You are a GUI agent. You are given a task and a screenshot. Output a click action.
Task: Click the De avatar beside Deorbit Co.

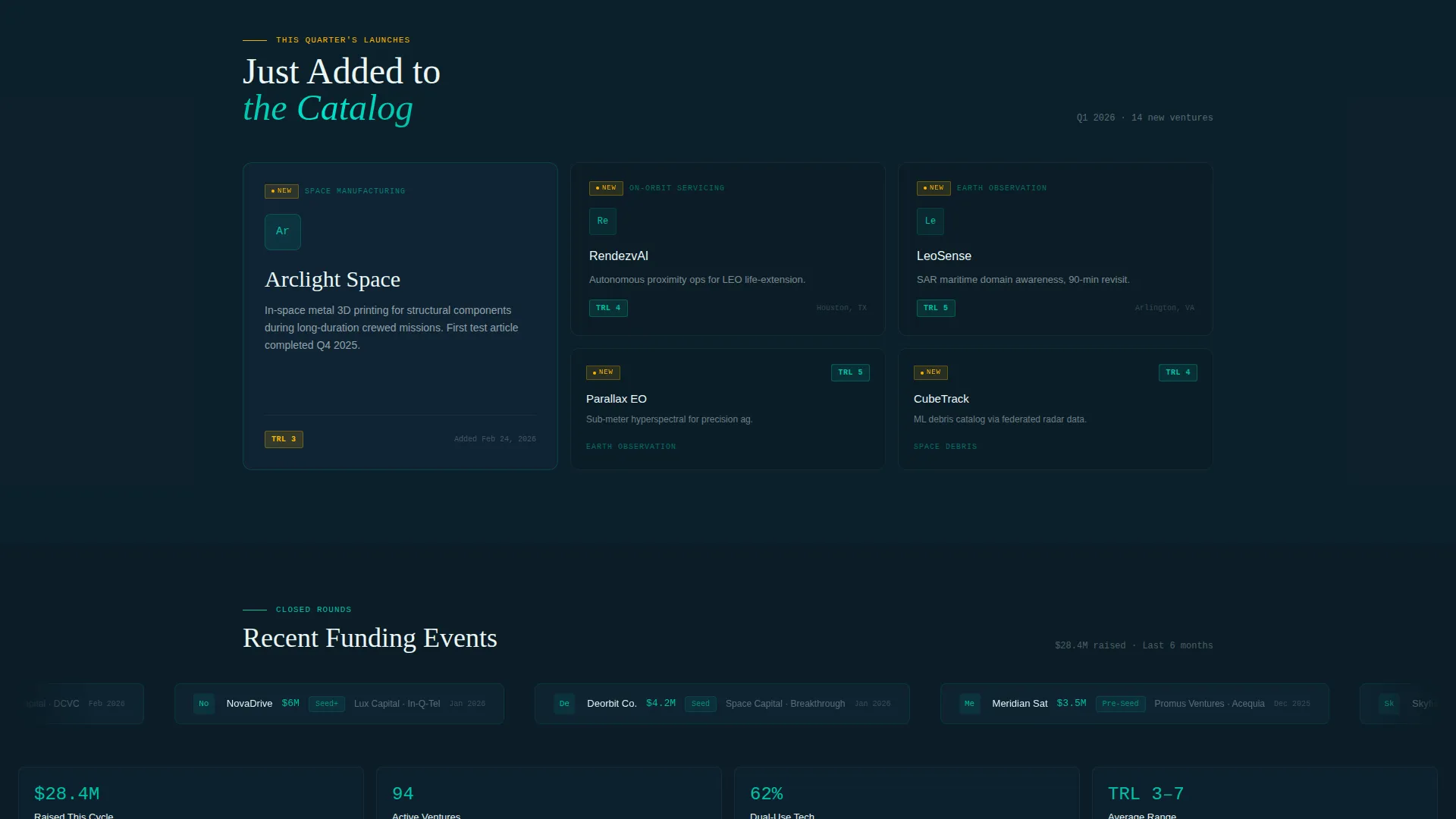564,704
